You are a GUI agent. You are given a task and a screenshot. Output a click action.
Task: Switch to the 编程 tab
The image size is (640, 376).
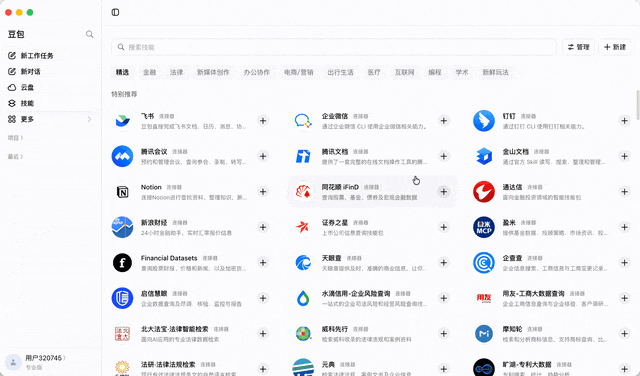[435, 72]
